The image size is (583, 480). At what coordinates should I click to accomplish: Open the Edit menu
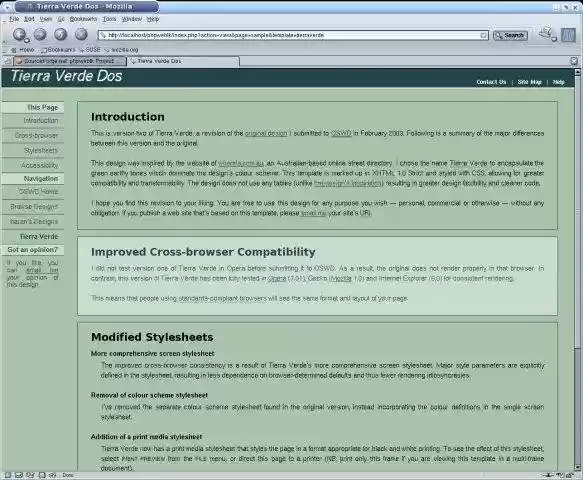pyautogui.click(x=29, y=19)
